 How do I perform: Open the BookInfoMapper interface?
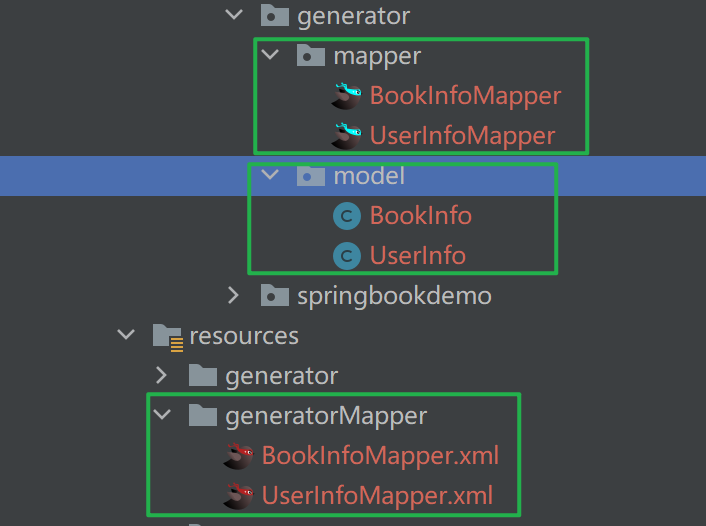pos(465,96)
